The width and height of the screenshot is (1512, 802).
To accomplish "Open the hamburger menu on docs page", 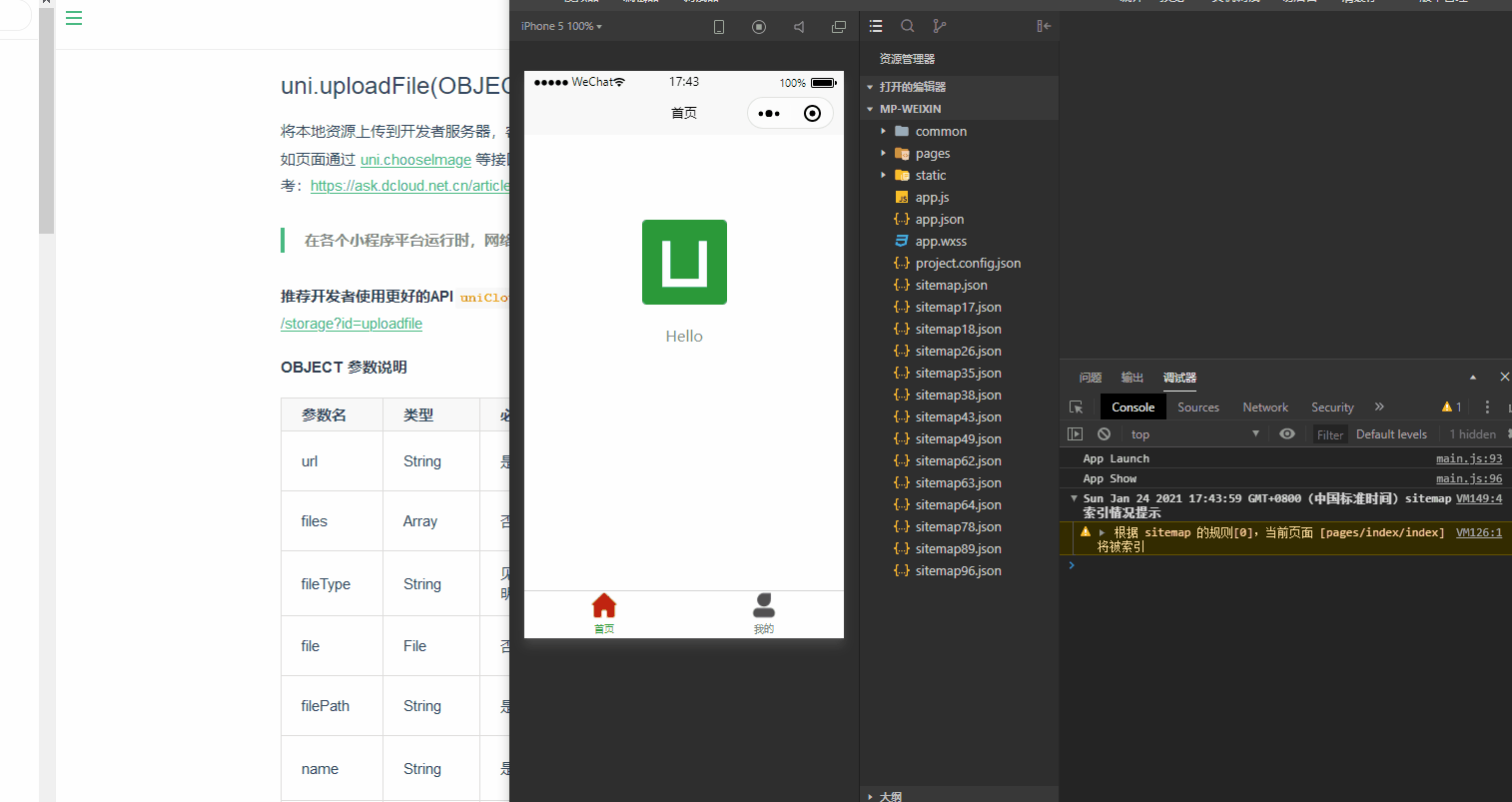I will tap(74, 18).
